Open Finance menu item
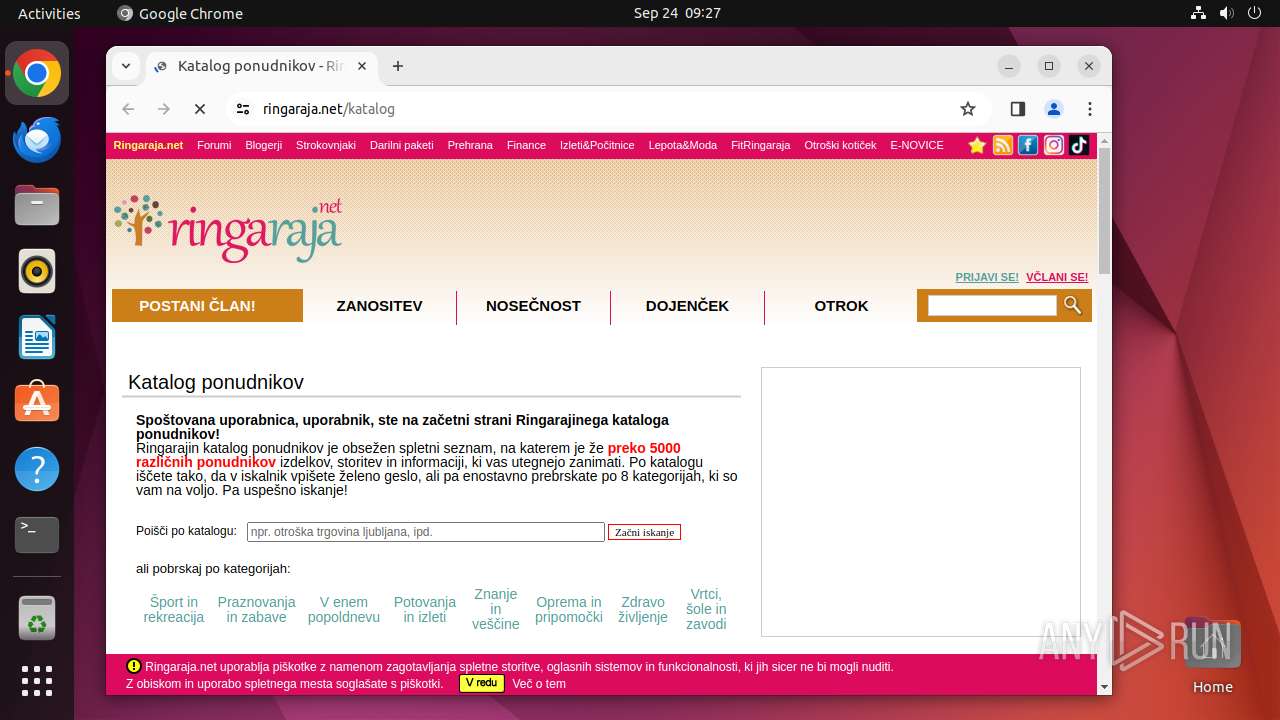Screen dimensions: 1280x720 (526, 145)
